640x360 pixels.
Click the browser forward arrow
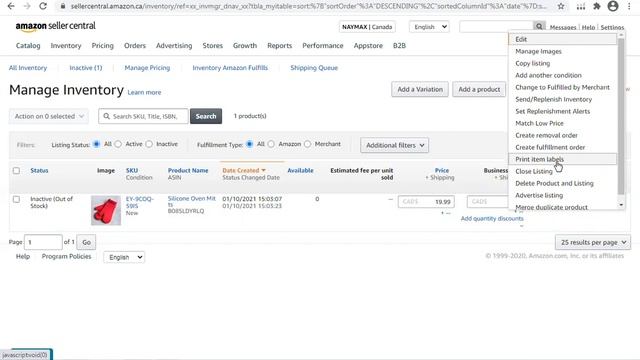(x=27, y=6)
